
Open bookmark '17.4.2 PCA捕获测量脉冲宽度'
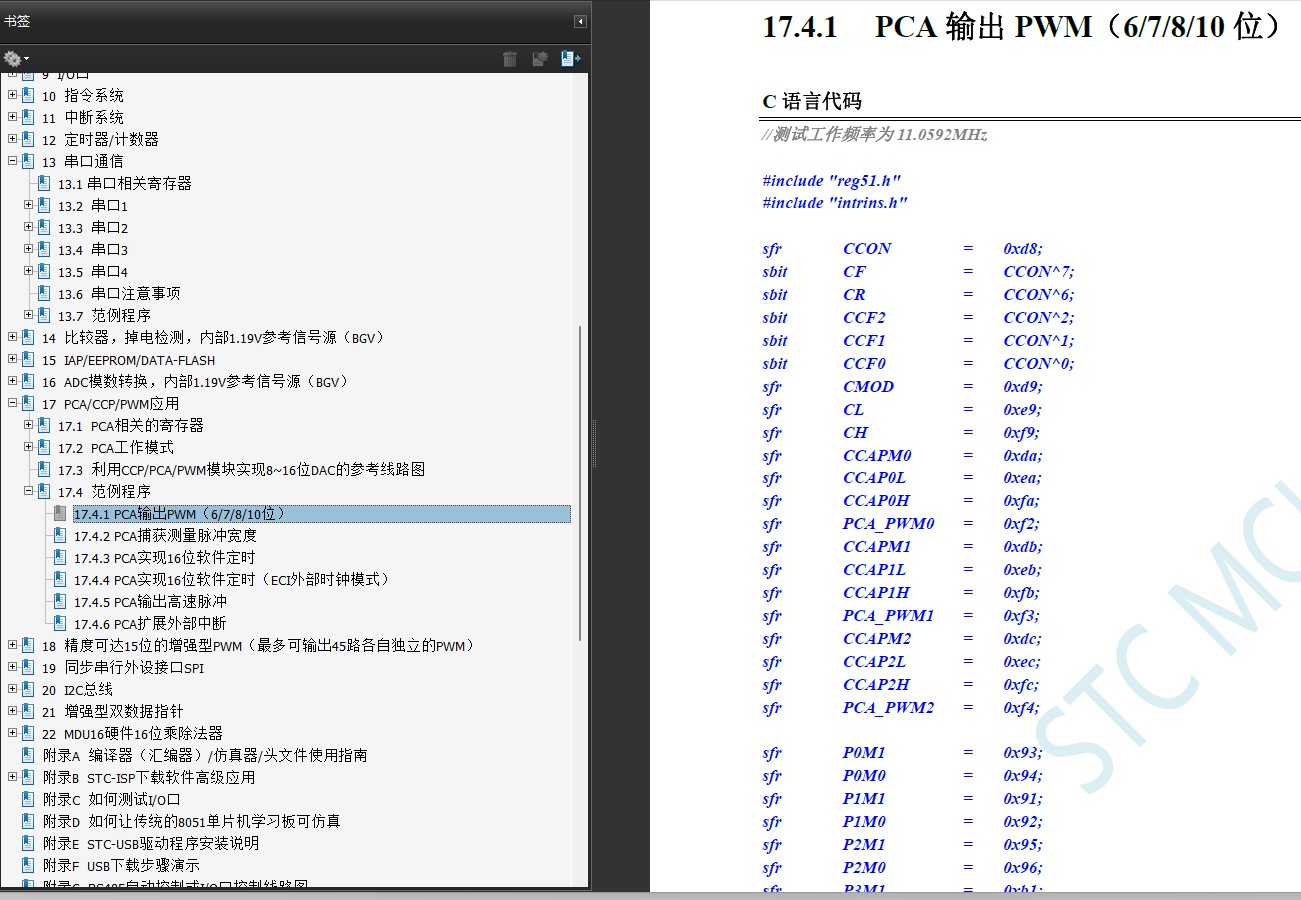coord(165,536)
